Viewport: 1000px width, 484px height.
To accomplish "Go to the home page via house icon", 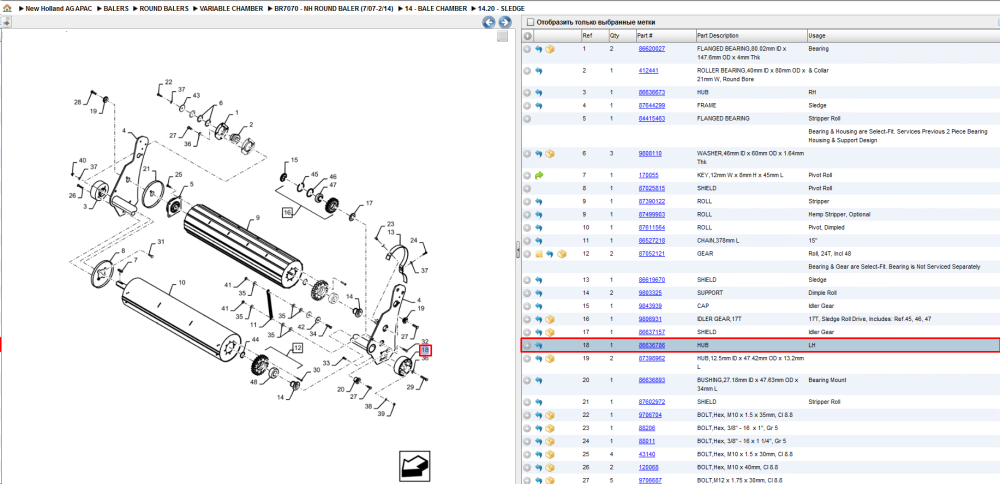I will pyautogui.click(x=7, y=9).
